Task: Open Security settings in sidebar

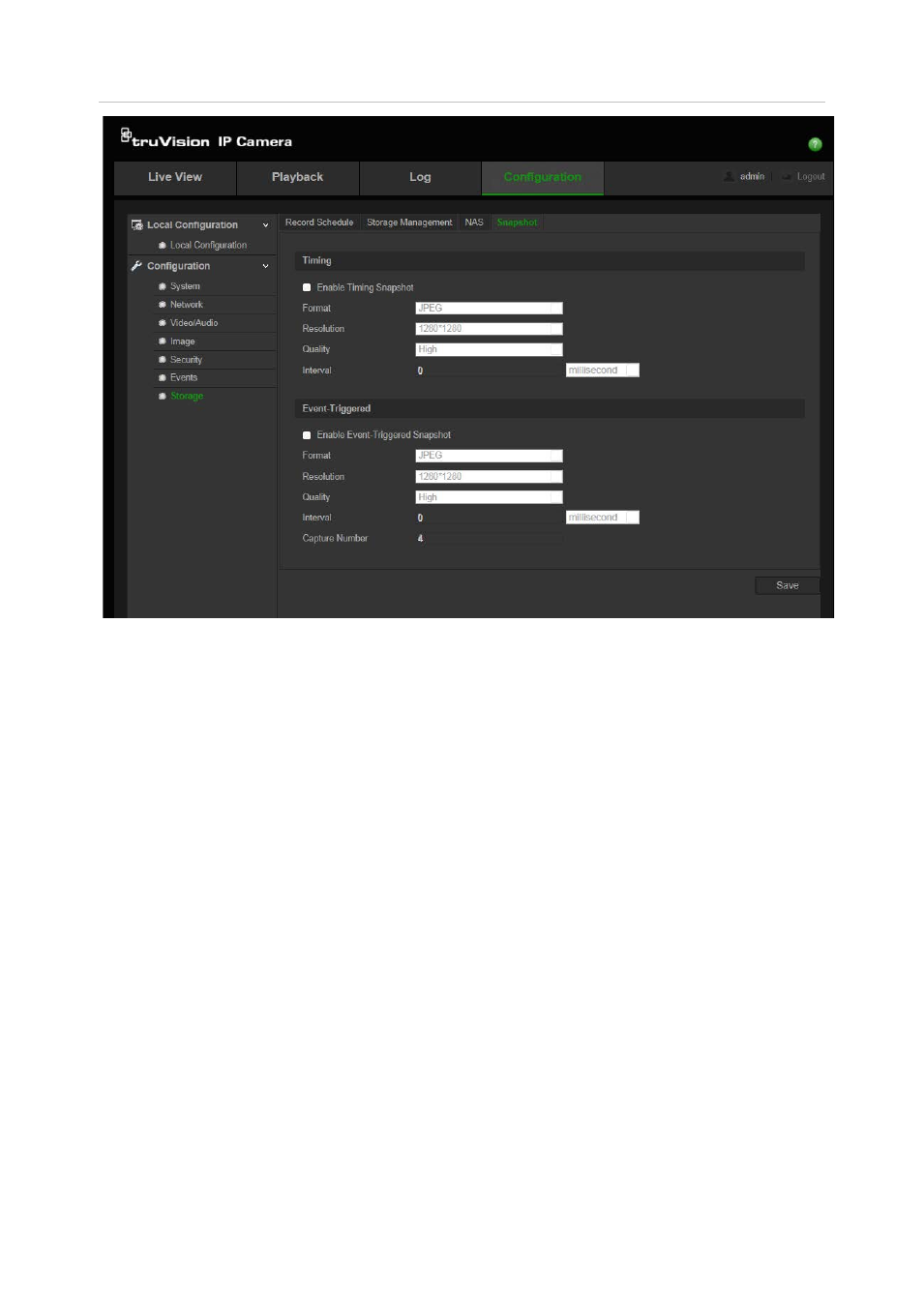Action: [x=186, y=360]
